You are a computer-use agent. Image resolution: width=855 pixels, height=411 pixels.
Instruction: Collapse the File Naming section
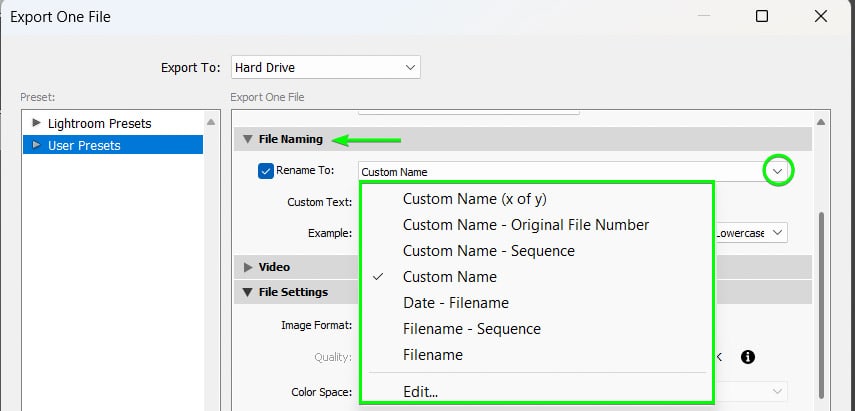pyautogui.click(x=249, y=140)
